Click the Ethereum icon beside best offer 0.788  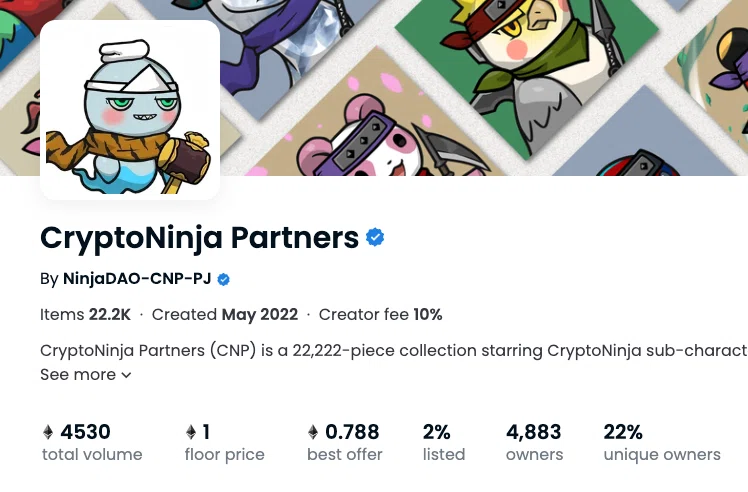click(313, 432)
